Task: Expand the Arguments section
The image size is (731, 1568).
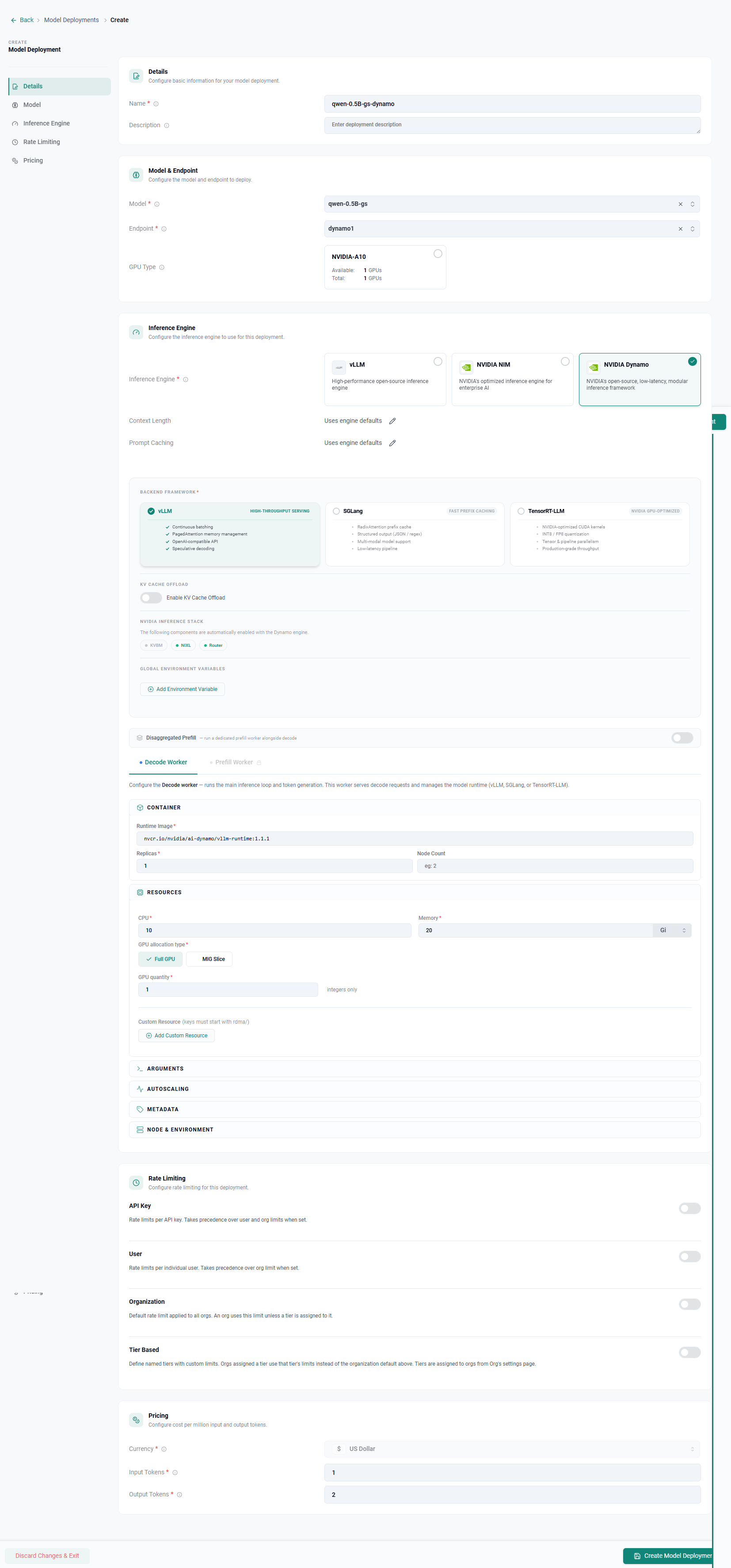Action: coord(415,1069)
